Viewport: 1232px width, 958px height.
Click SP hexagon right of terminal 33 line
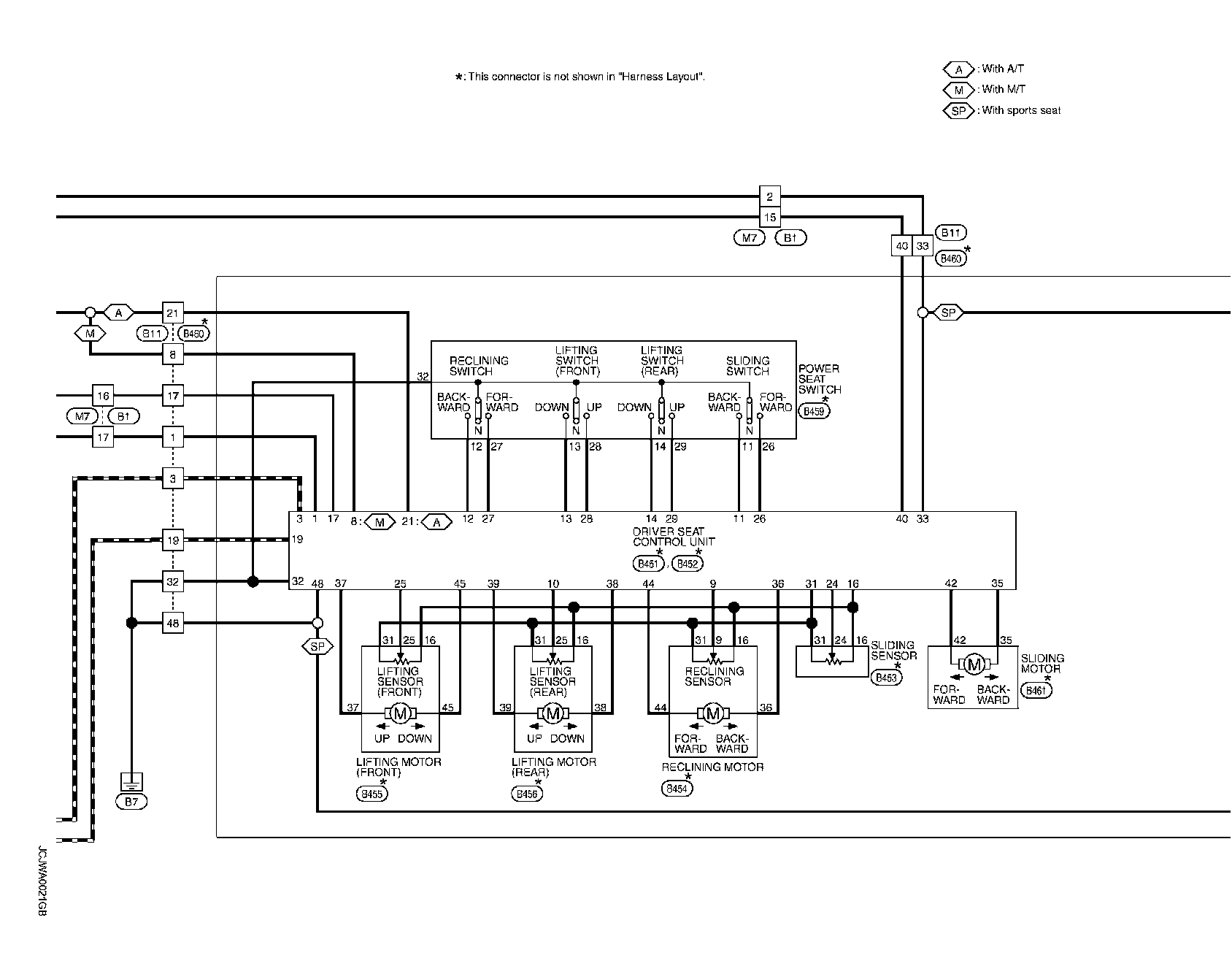click(948, 313)
